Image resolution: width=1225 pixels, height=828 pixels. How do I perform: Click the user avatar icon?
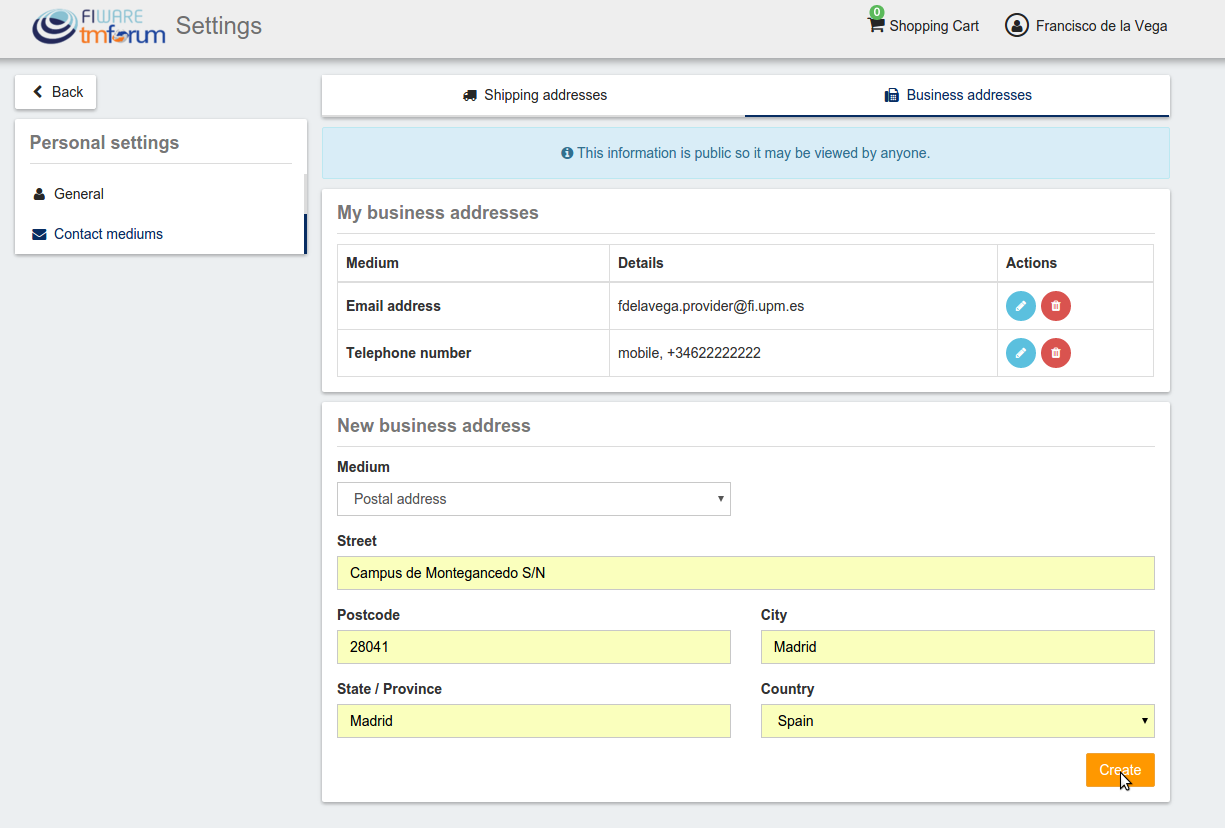point(1017,26)
